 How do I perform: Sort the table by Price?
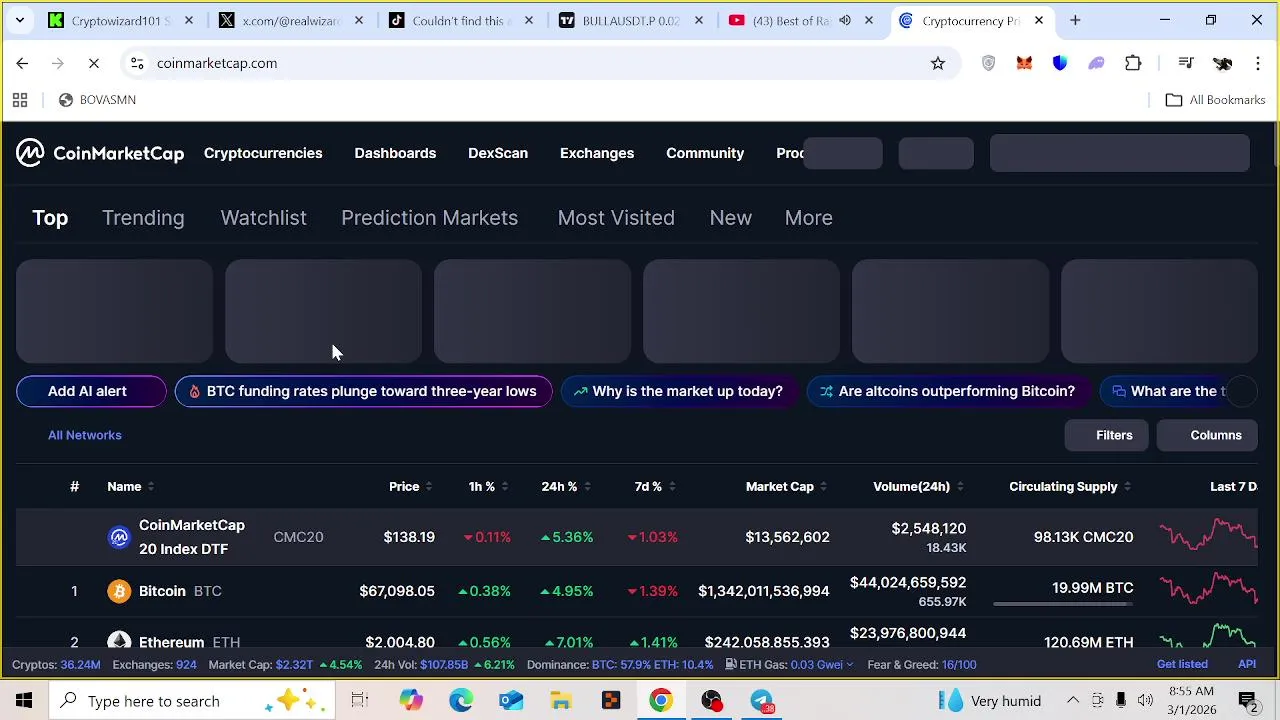coord(410,487)
